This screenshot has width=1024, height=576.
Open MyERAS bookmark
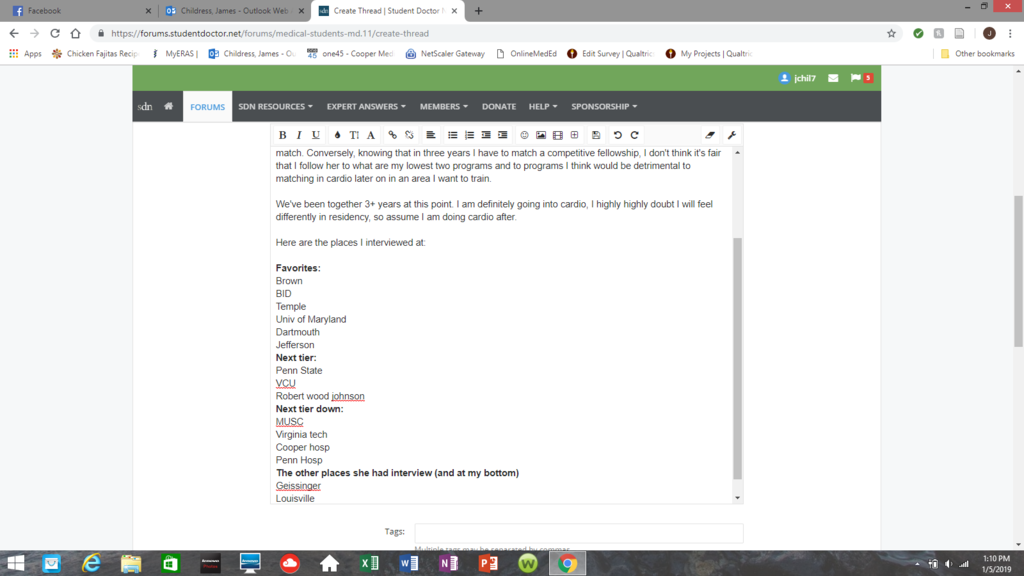174,54
